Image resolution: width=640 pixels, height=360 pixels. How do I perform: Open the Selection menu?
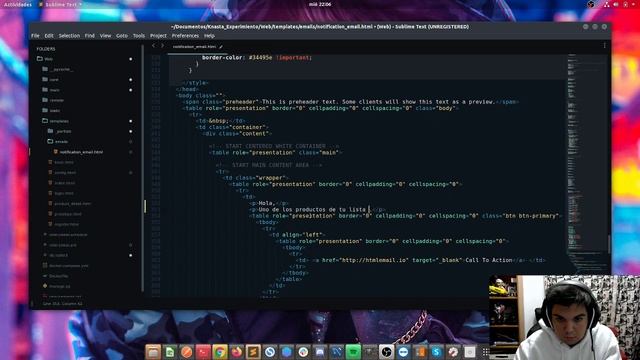coord(69,36)
